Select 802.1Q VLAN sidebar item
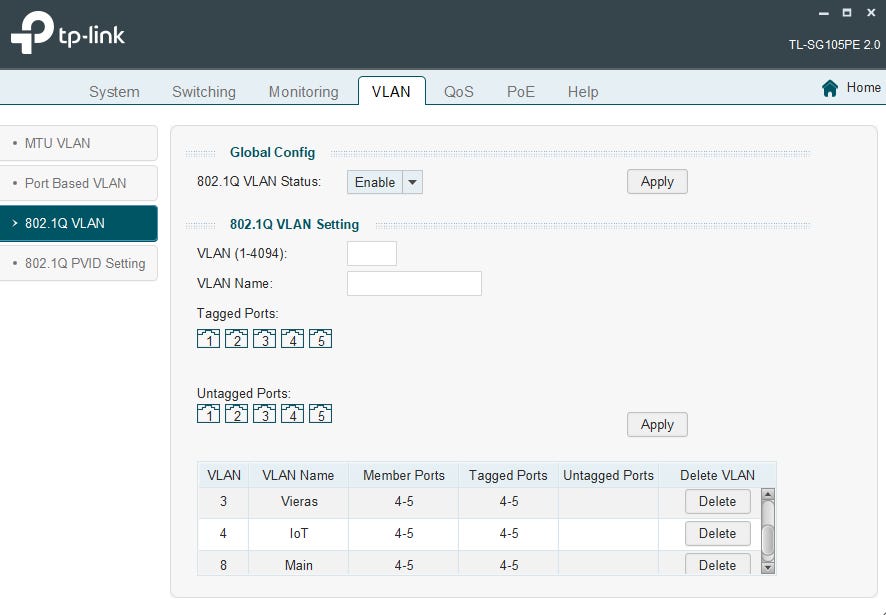The image size is (886, 615). pyautogui.click(x=79, y=223)
